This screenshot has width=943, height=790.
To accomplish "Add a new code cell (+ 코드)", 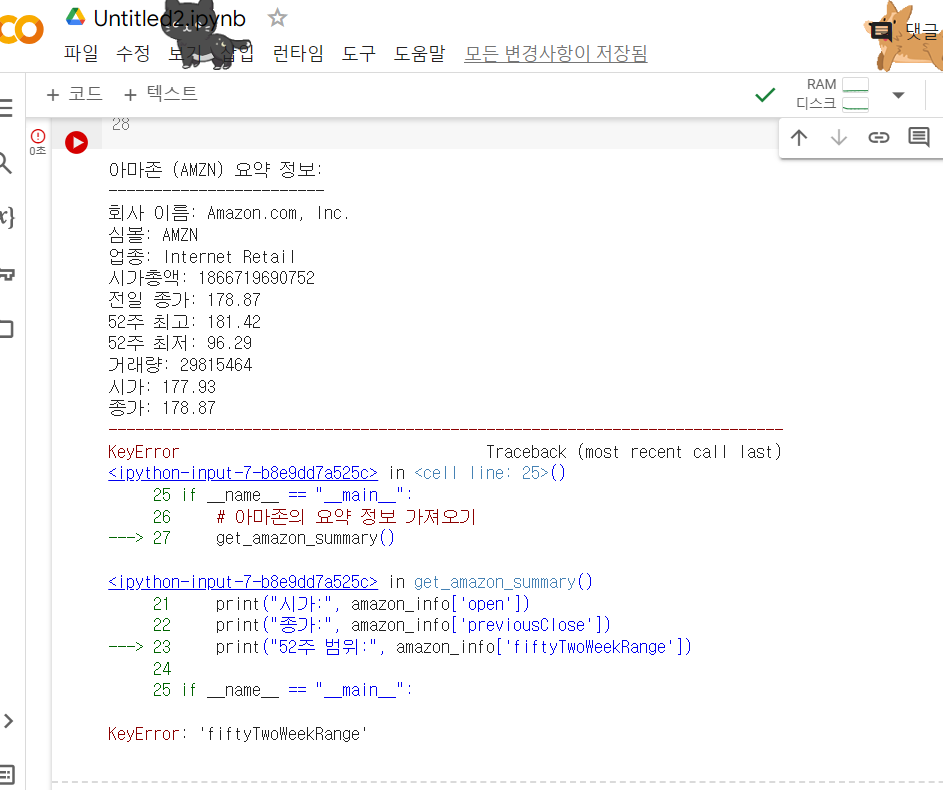I will 74,94.
